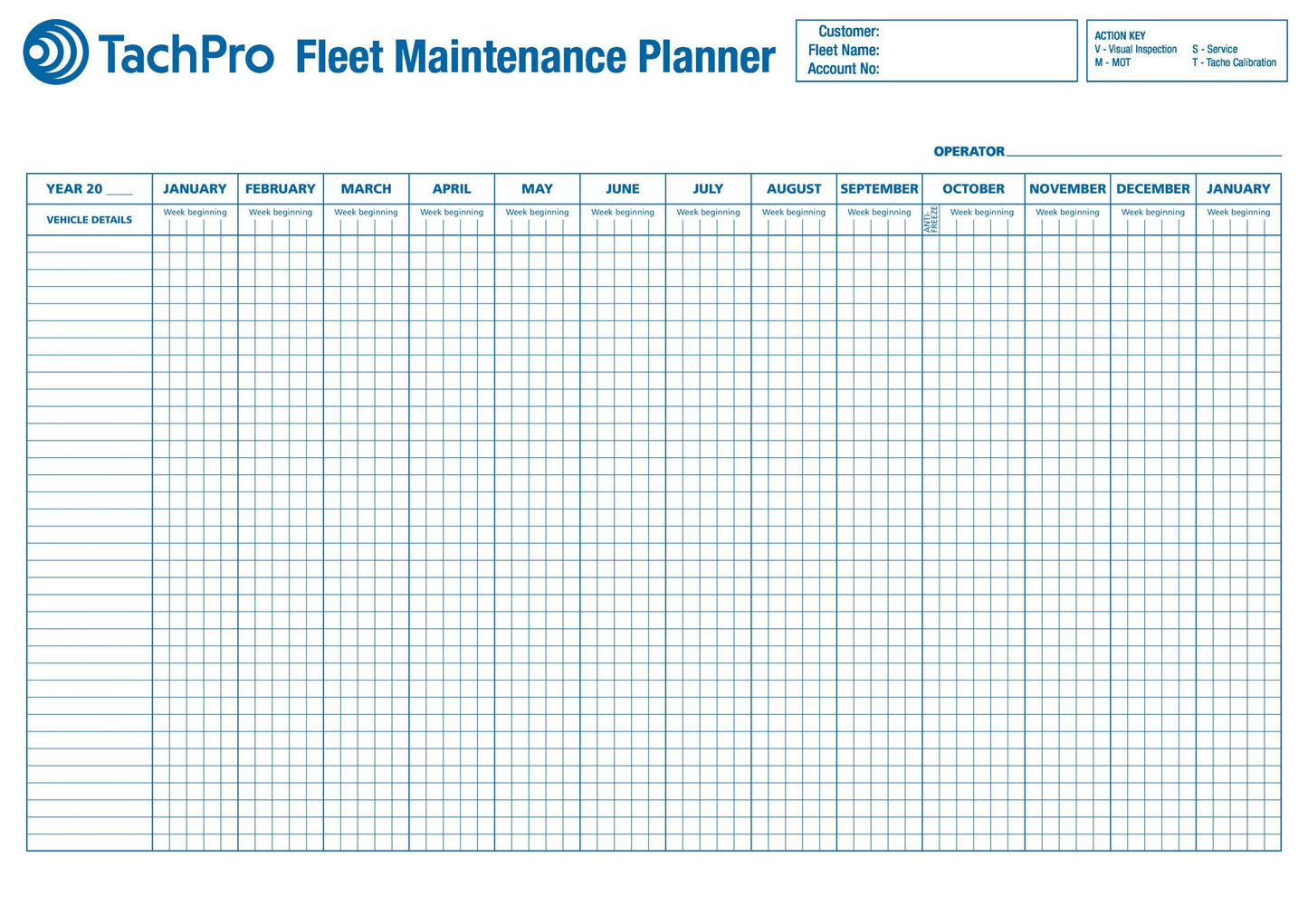Select the S Service key symbol
The width and height of the screenshot is (1308, 924).
click(x=1197, y=49)
